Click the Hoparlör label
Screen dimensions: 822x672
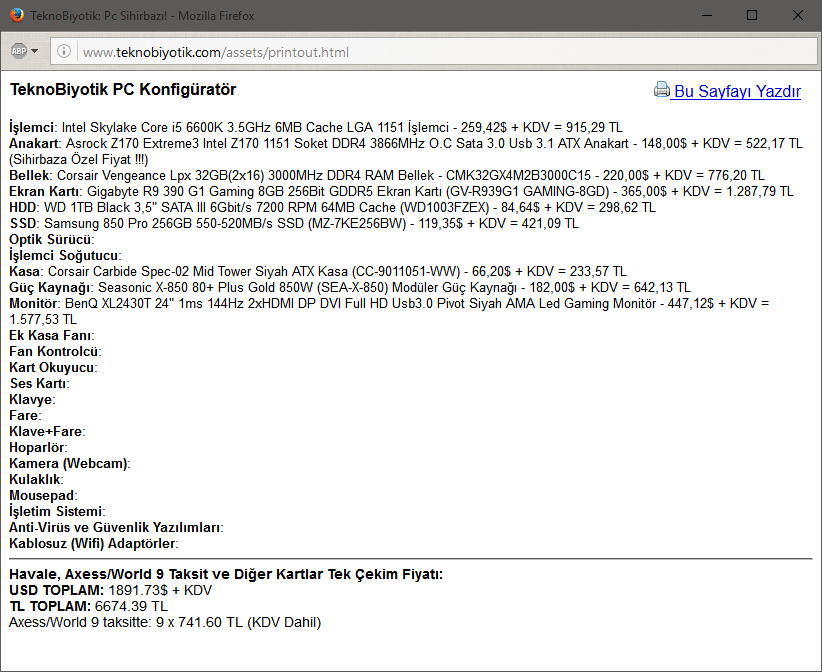[38, 447]
